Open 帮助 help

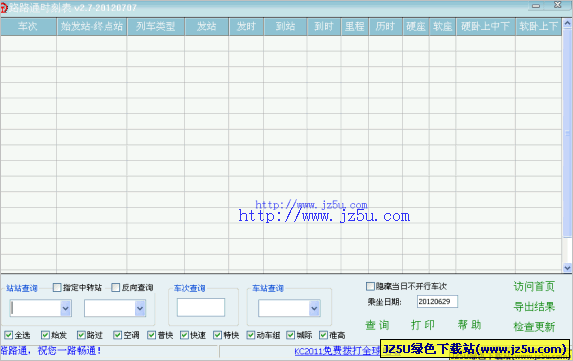(470, 324)
